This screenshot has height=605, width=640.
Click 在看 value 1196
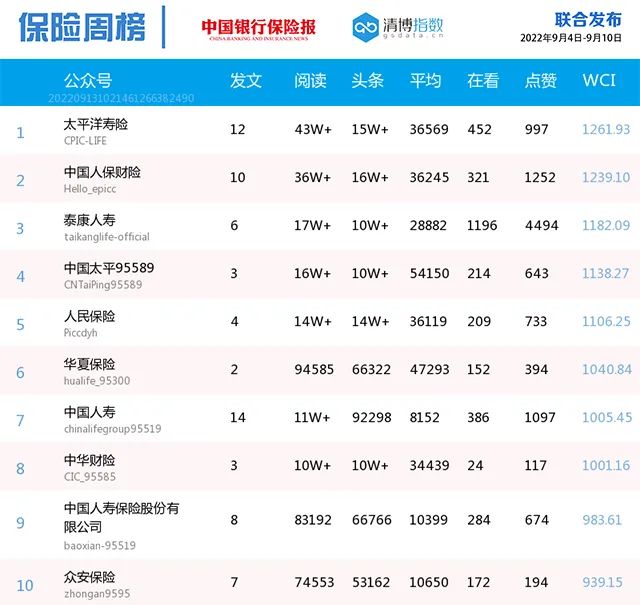click(x=482, y=225)
